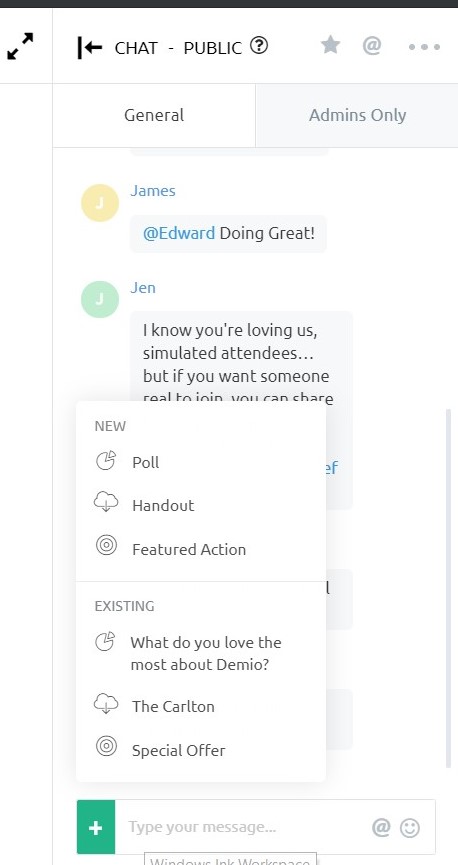458x865 pixels.
Task: Switch to the Admins Only tab
Action: (357, 115)
